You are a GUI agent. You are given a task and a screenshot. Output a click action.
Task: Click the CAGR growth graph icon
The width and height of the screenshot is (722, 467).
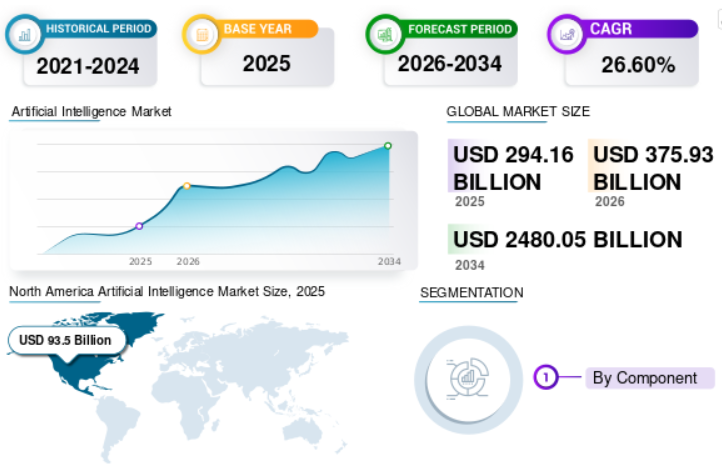(x=567, y=35)
